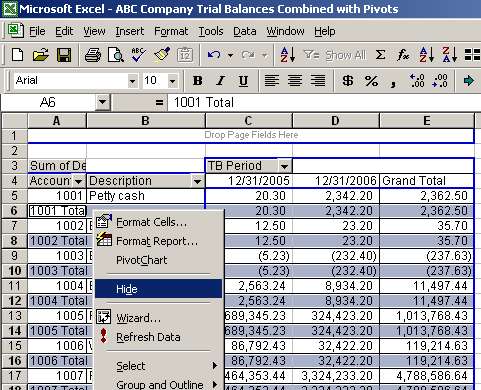Open a file with the Open folder icon
This screenshot has width=481, height=390.
(41, 55)
